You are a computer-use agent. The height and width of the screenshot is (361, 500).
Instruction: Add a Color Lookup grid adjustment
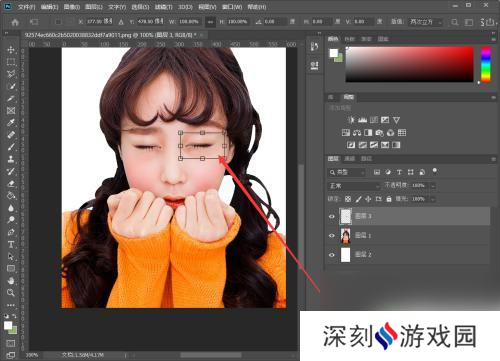(402, 133)
